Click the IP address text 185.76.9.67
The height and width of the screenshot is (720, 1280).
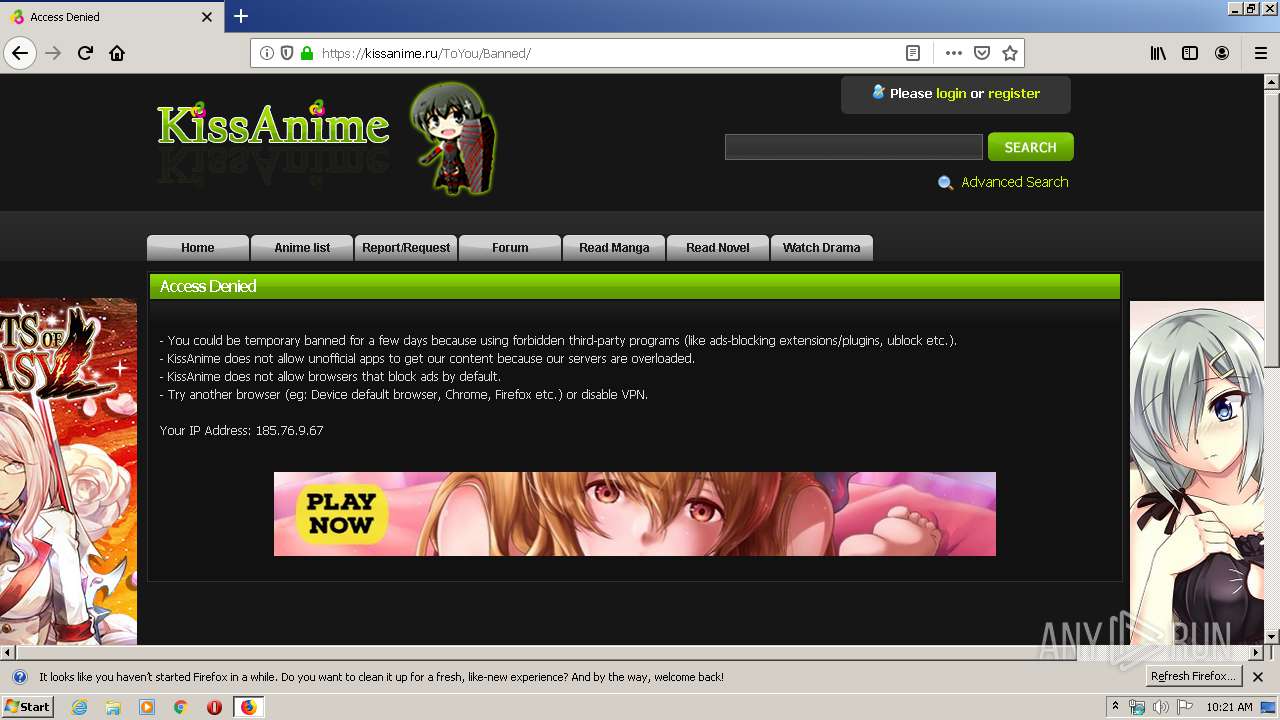tap(289, 431)
